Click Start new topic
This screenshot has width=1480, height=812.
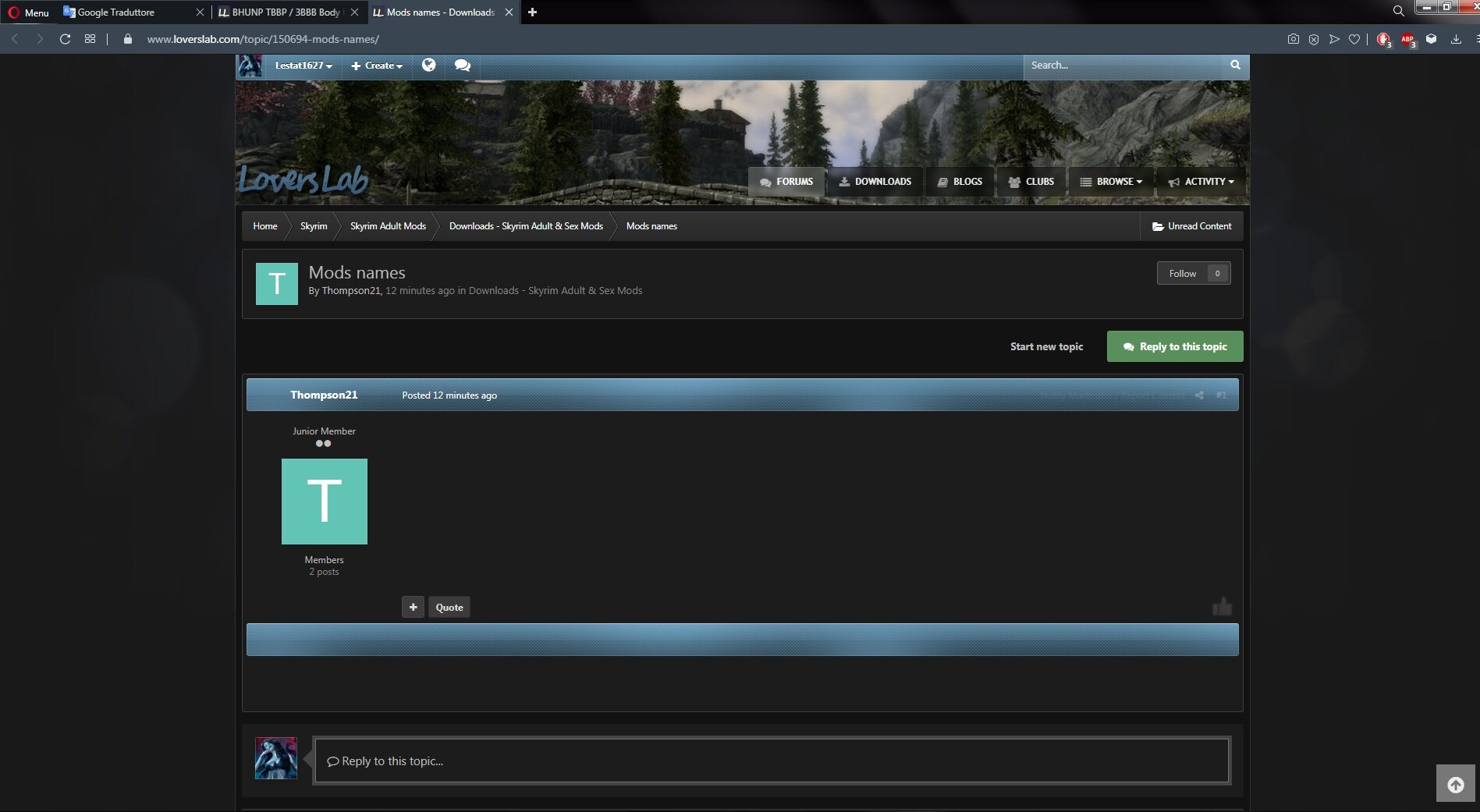[x=1046, y=346]
